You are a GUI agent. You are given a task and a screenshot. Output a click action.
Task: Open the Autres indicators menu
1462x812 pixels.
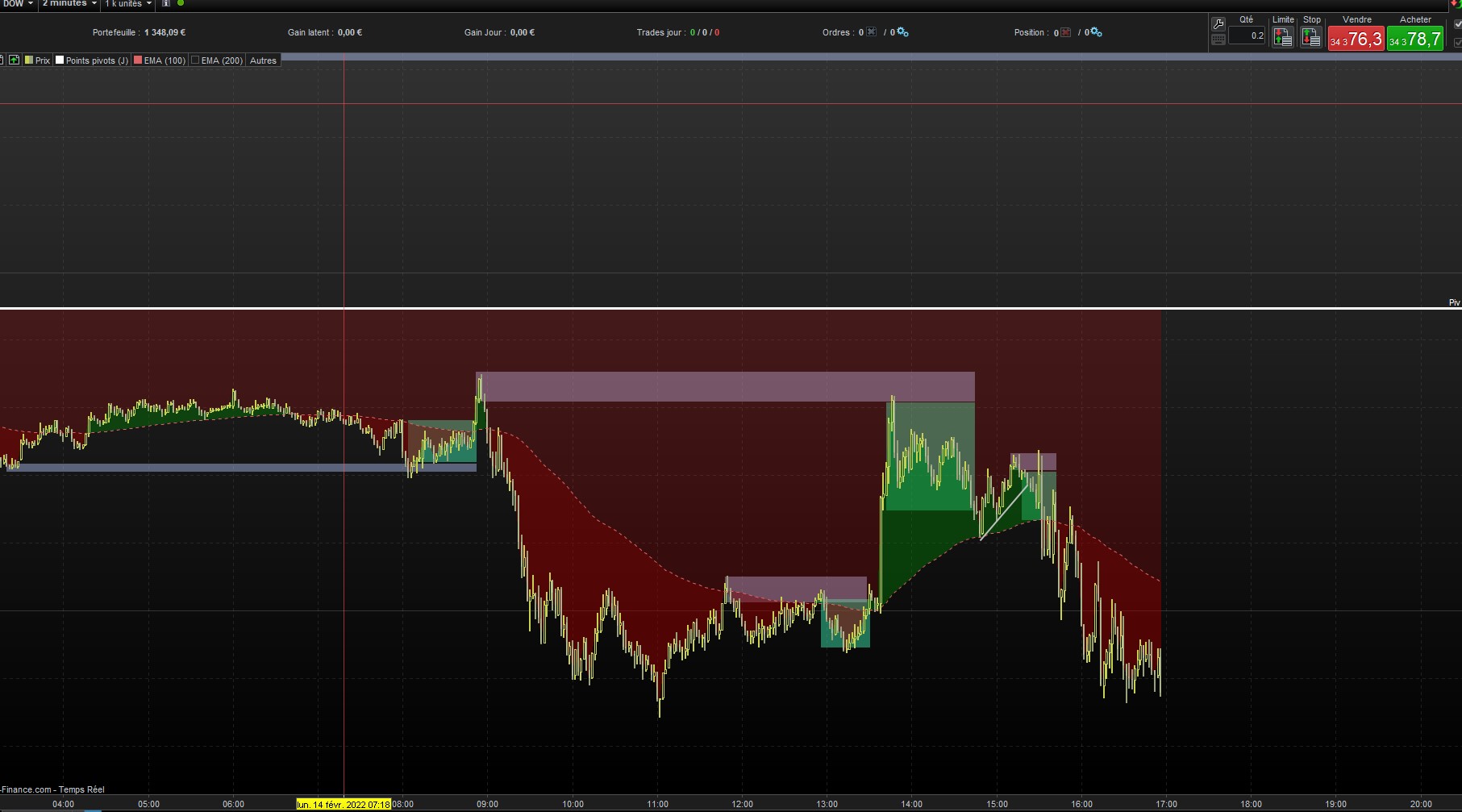coord(263,60)
